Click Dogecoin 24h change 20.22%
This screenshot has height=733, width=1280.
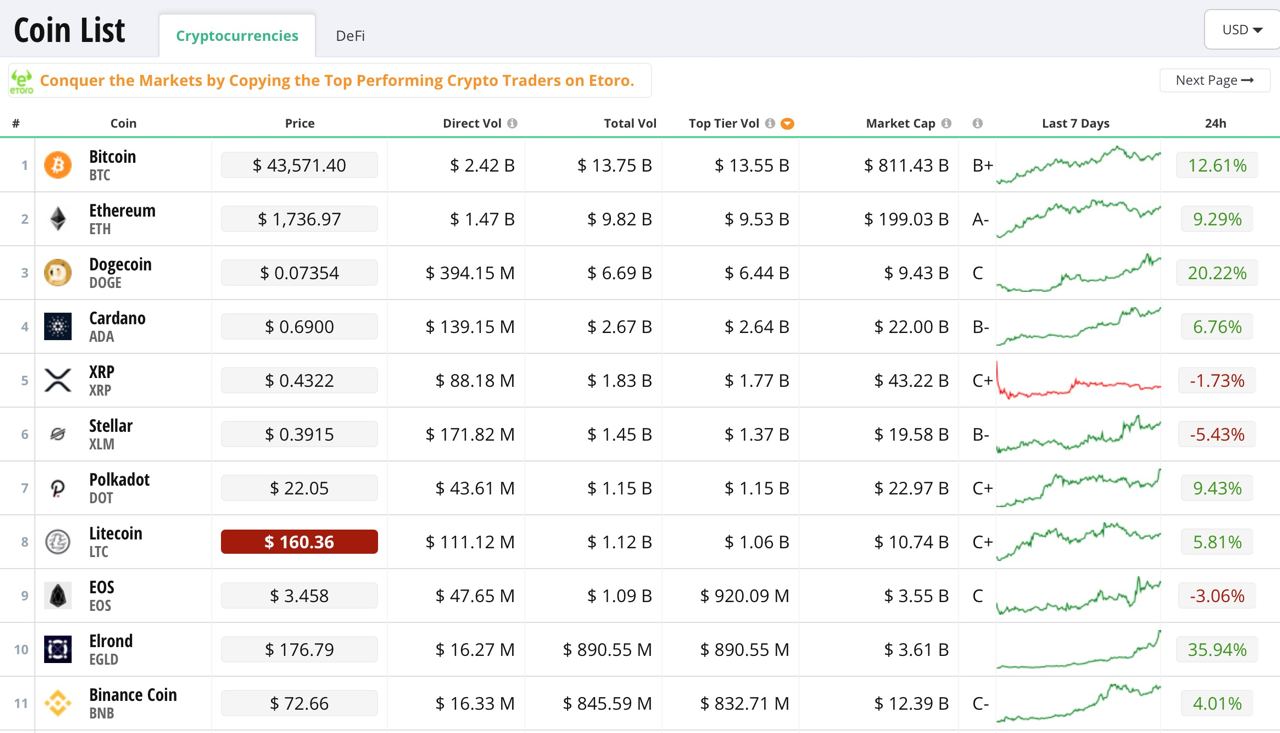pyautogui.click(x=1216, y=273)
